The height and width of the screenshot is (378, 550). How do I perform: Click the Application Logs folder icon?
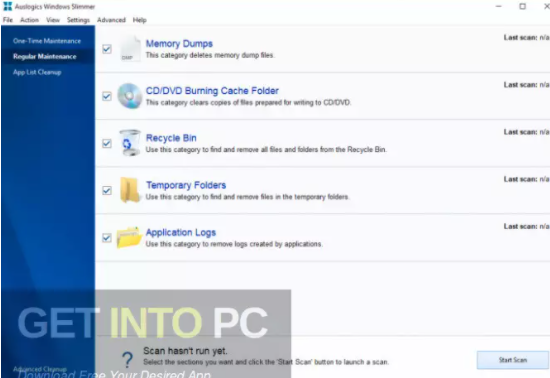click(129, 237)
